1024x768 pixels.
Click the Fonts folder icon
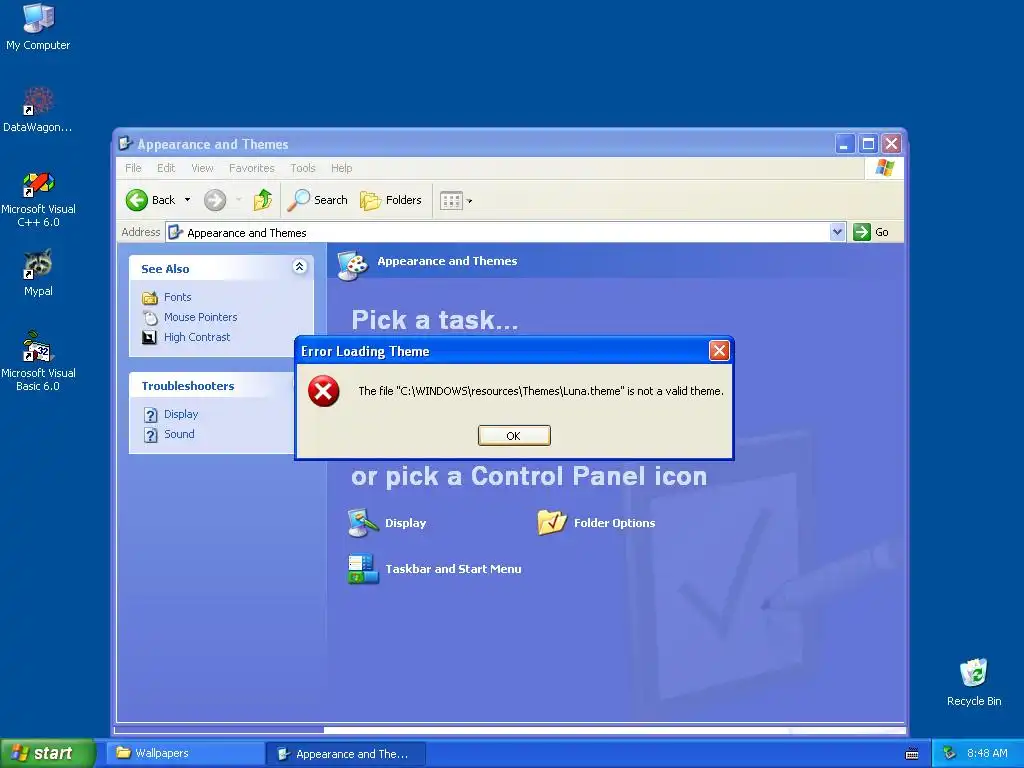point(150,298)
